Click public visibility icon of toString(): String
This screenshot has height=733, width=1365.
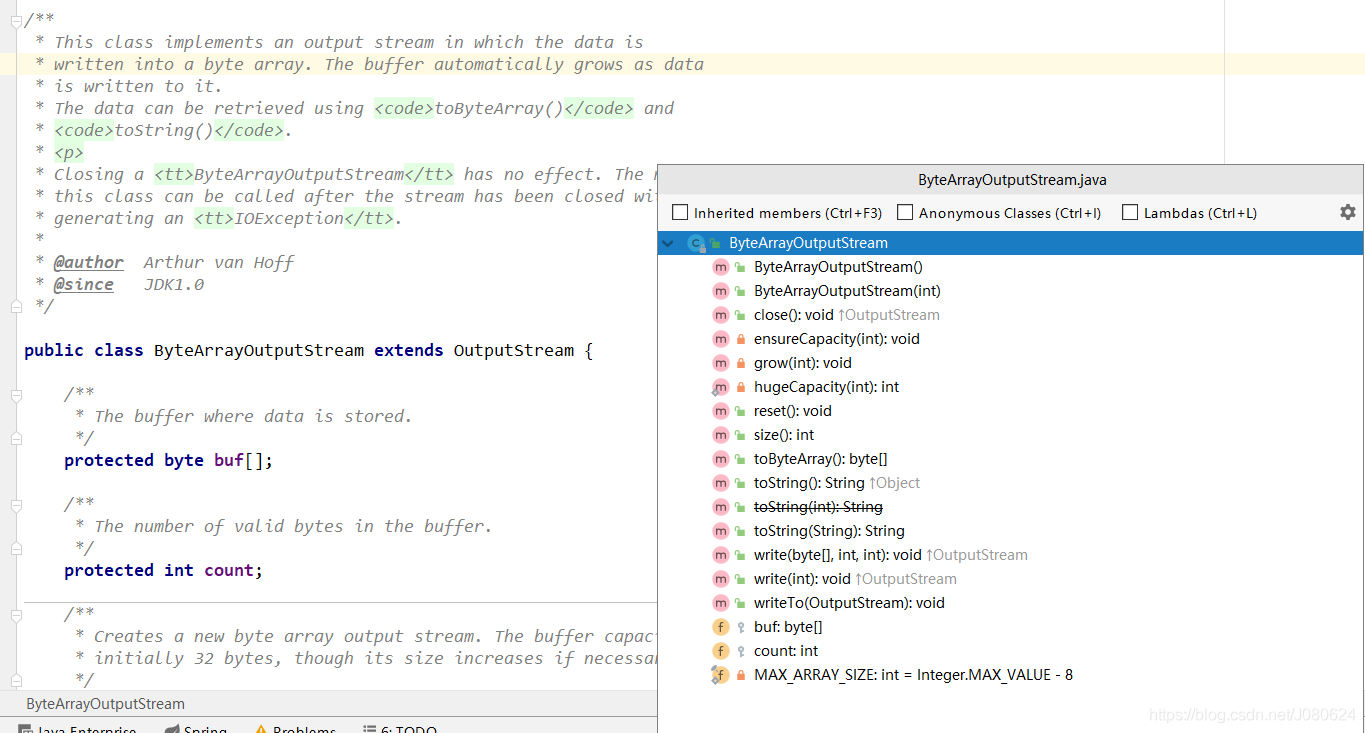click(x=741, y=483)
